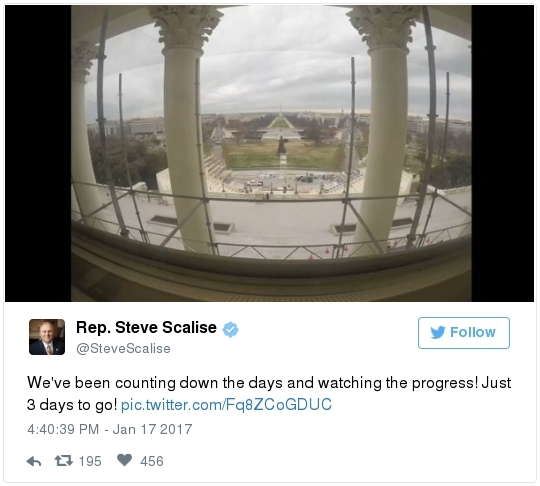Viewport: 540px width, 486px height.
Task: Open the Rep. Steve Scalise display name
Action: (x=146, y=327)
